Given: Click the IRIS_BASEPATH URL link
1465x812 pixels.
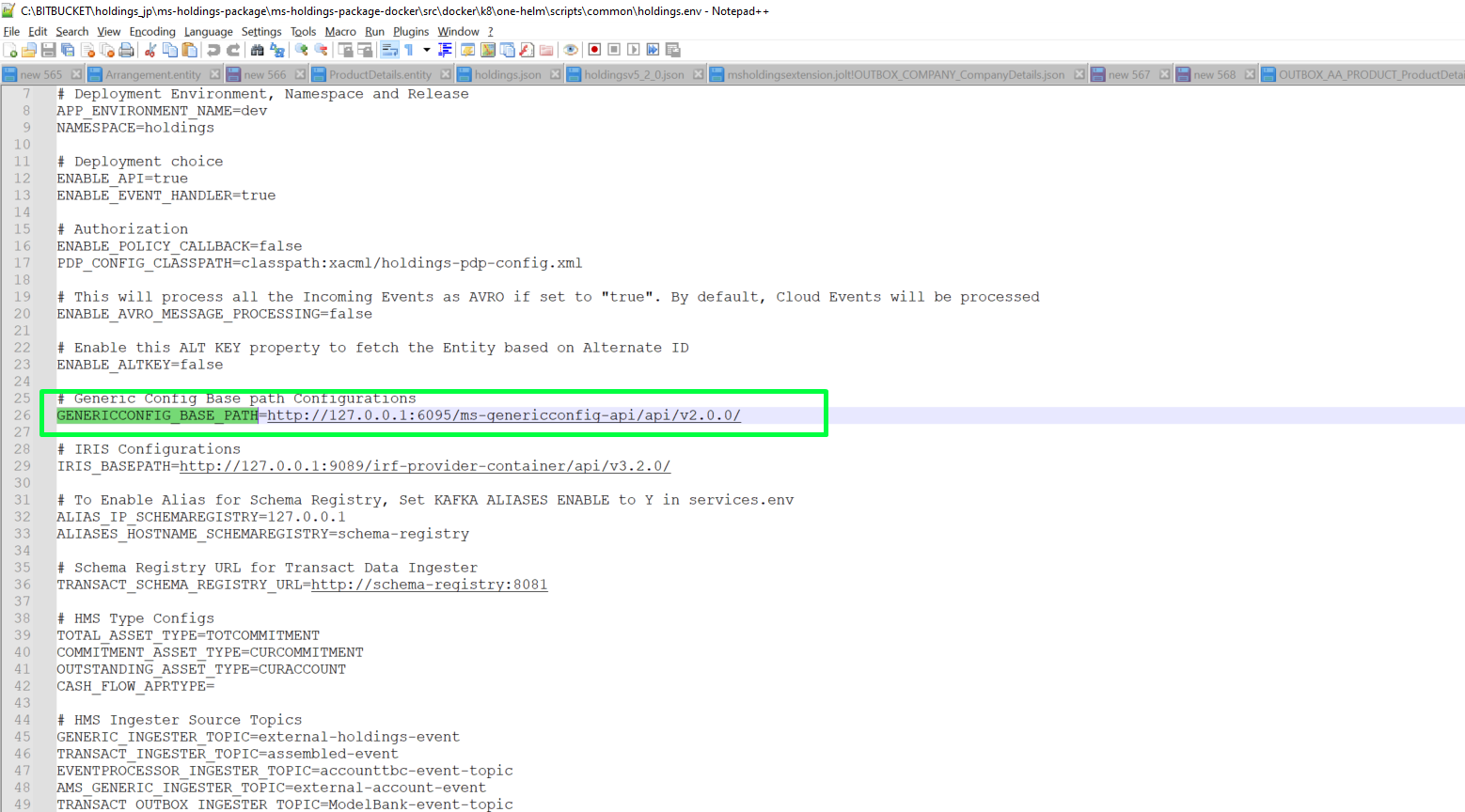Looking at the screenshot, I should point(424,466).
